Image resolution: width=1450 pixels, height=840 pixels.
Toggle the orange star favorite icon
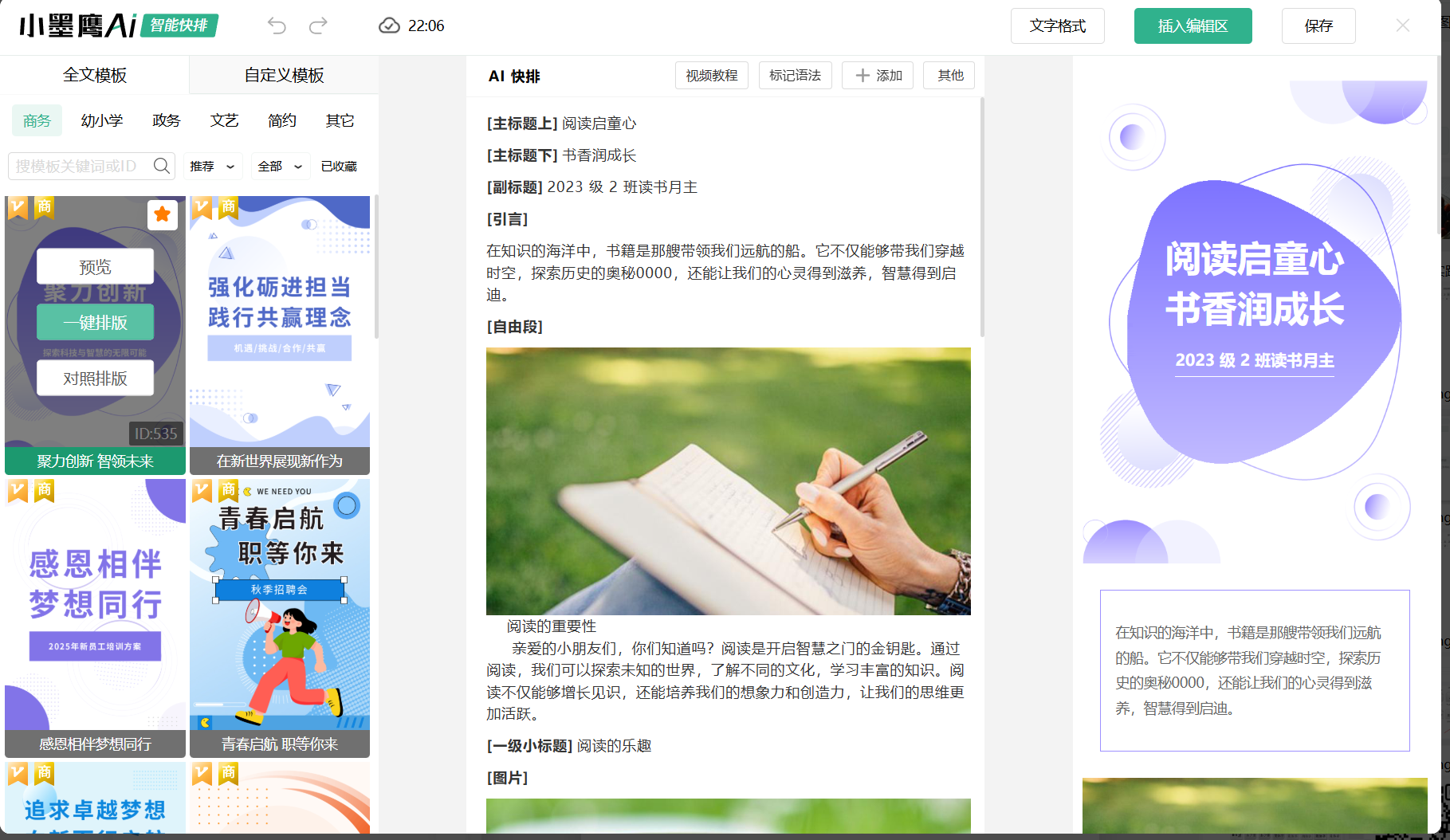163,214
